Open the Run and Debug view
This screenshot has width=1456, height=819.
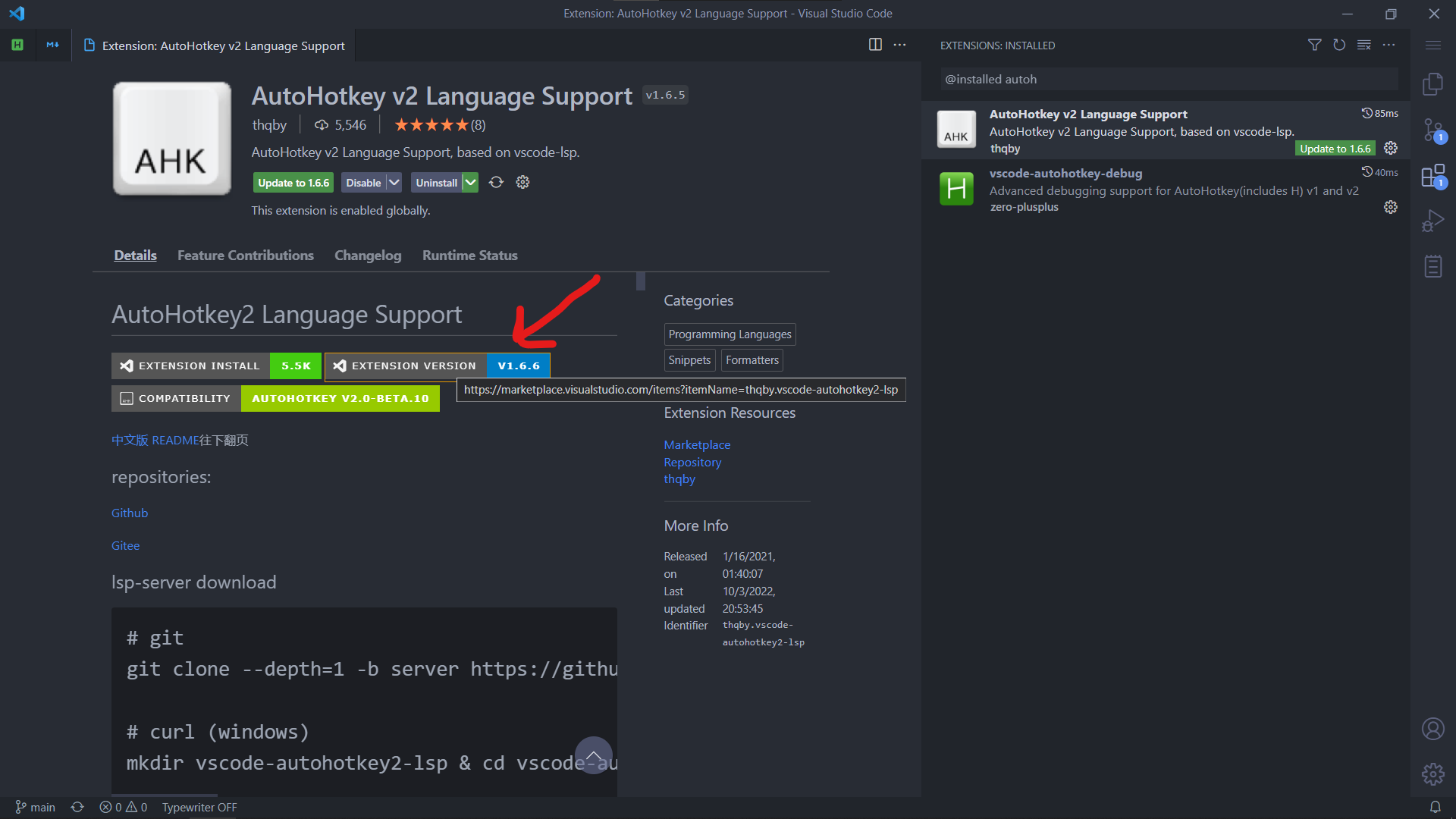pos(1433,221)
